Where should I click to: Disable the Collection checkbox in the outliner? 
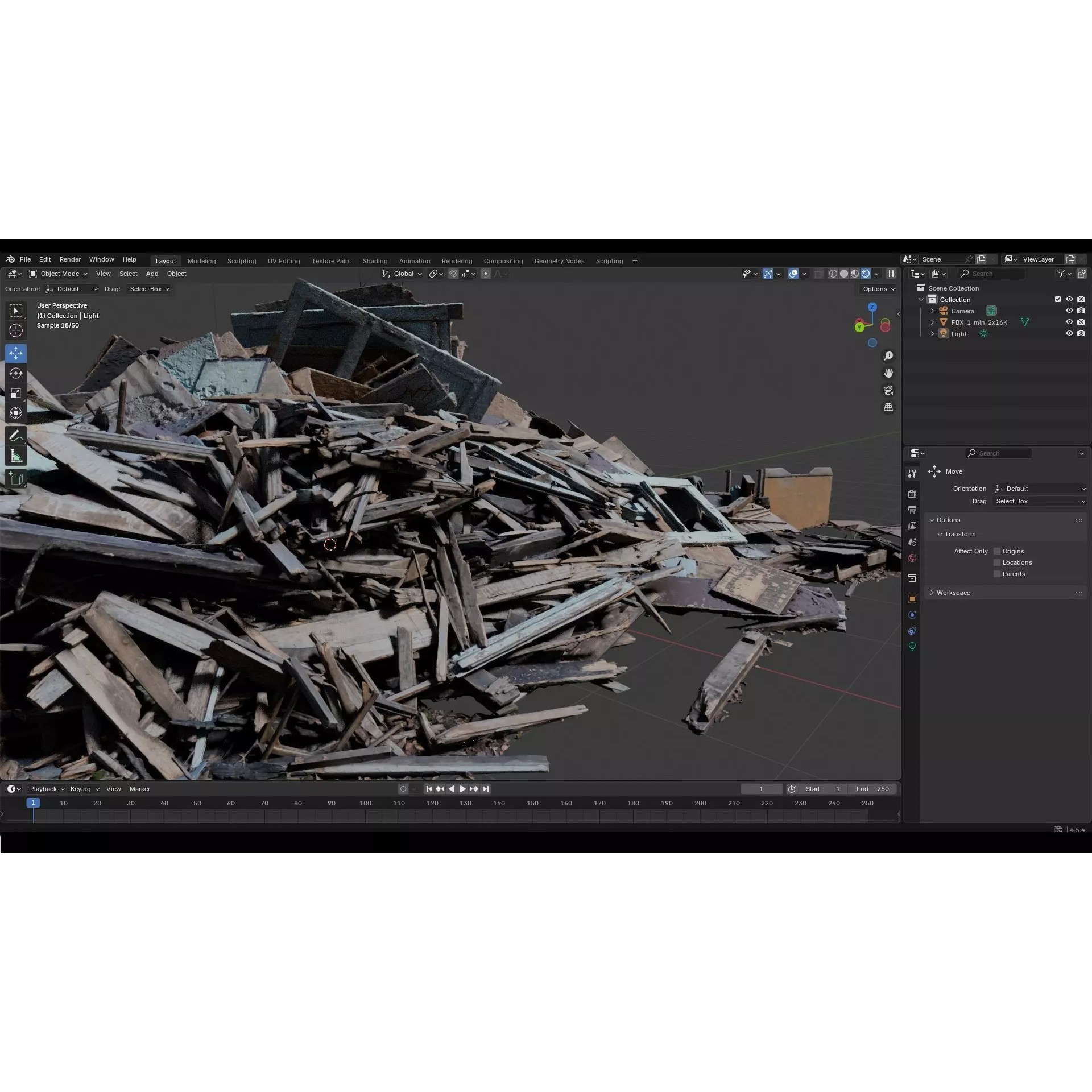click(x=1057, y=299)
